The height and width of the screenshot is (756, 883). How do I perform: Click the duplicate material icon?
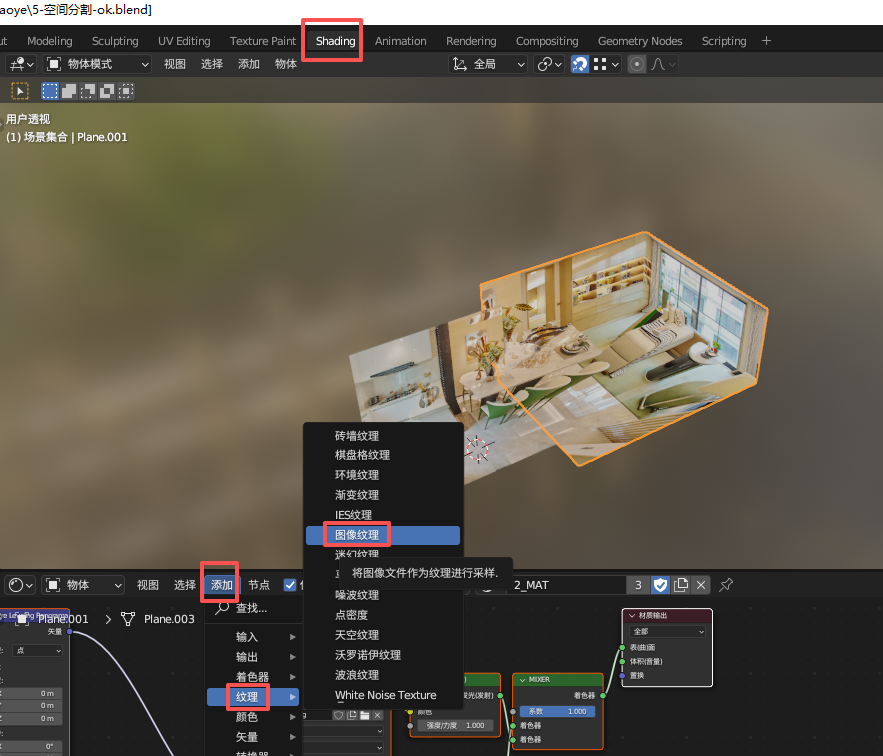(681, 585)
